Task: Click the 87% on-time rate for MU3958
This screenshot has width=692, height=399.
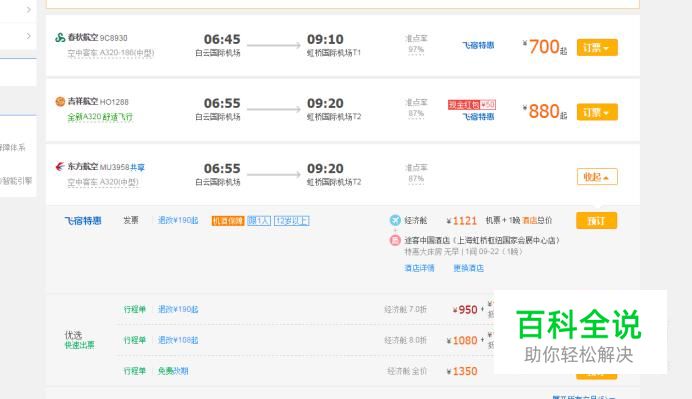Action: point(416,179)
